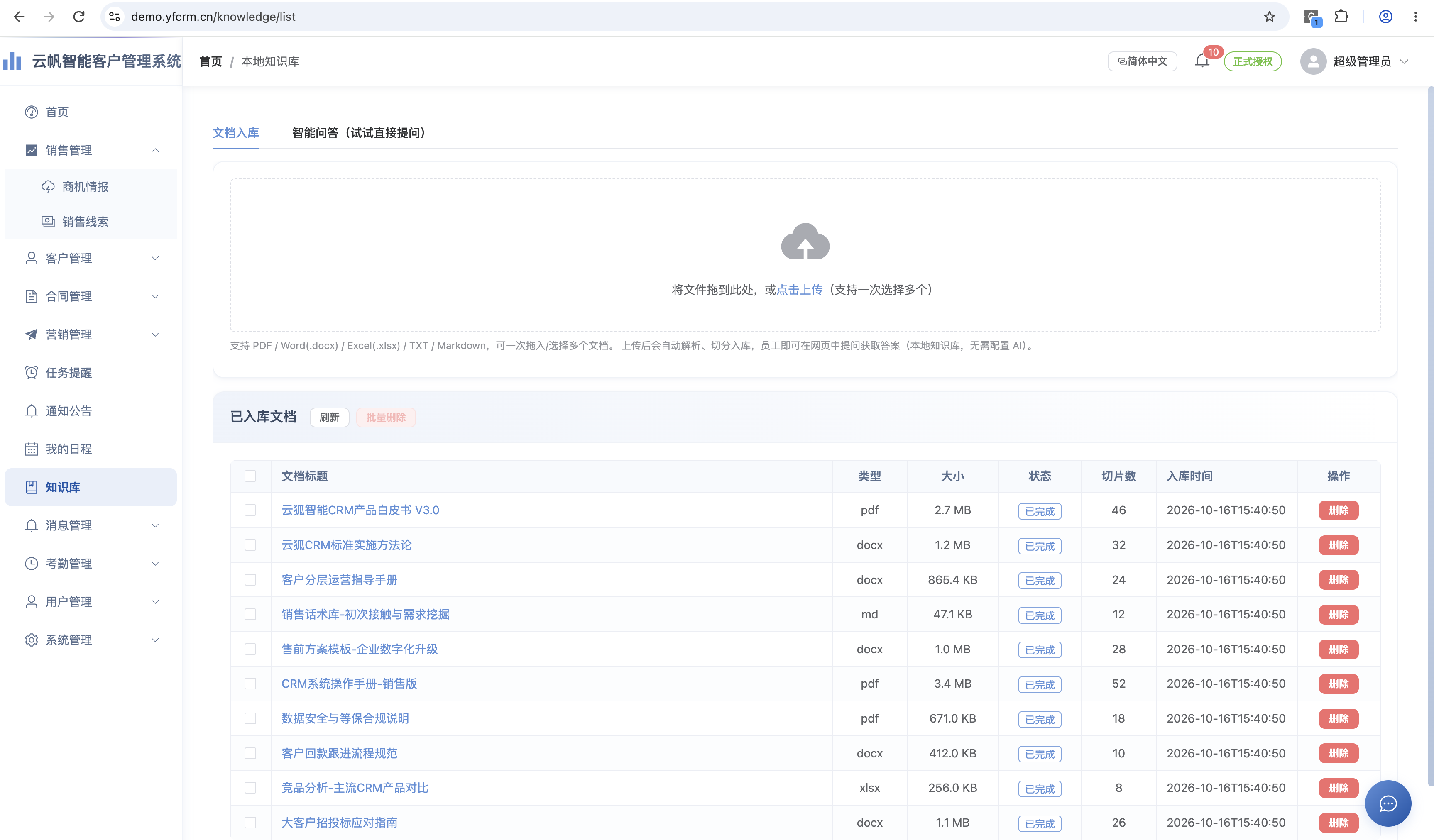Tick checkbox for CRM系统操作手册-销售版
This screenshot has height=840, width=1434.
coord(250,684)
